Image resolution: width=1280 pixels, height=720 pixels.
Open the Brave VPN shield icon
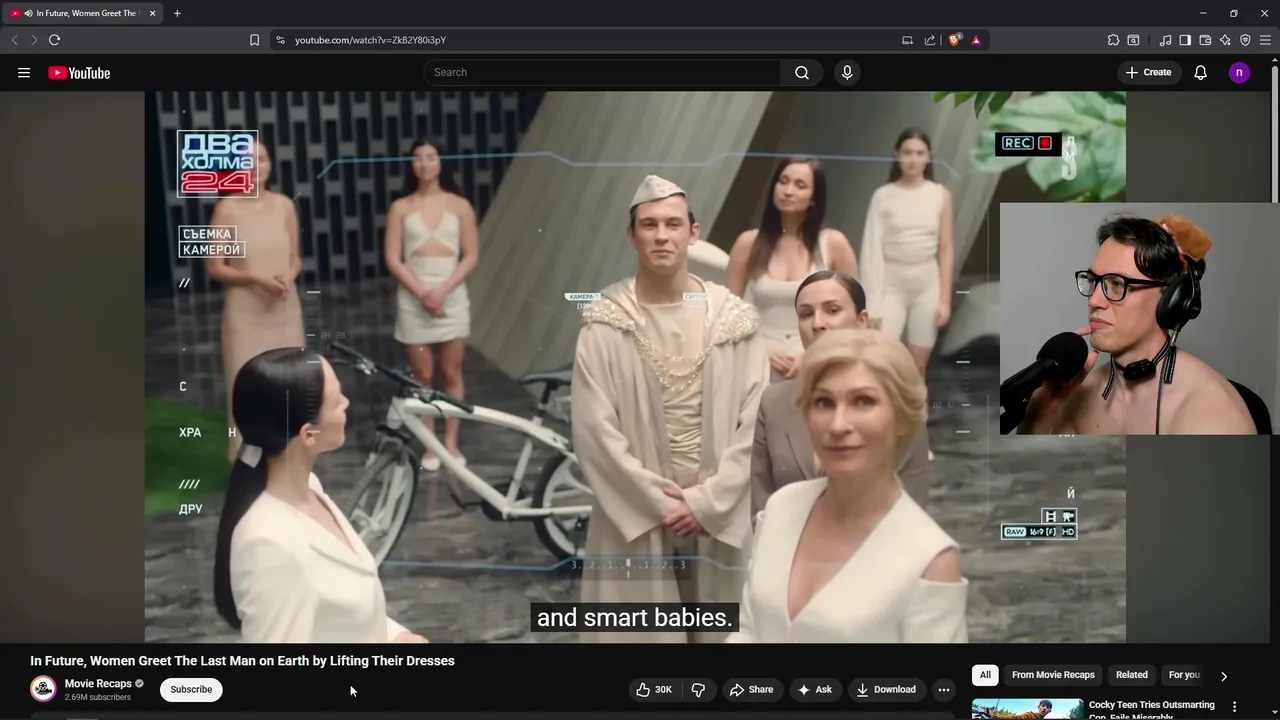point(1245,40)
